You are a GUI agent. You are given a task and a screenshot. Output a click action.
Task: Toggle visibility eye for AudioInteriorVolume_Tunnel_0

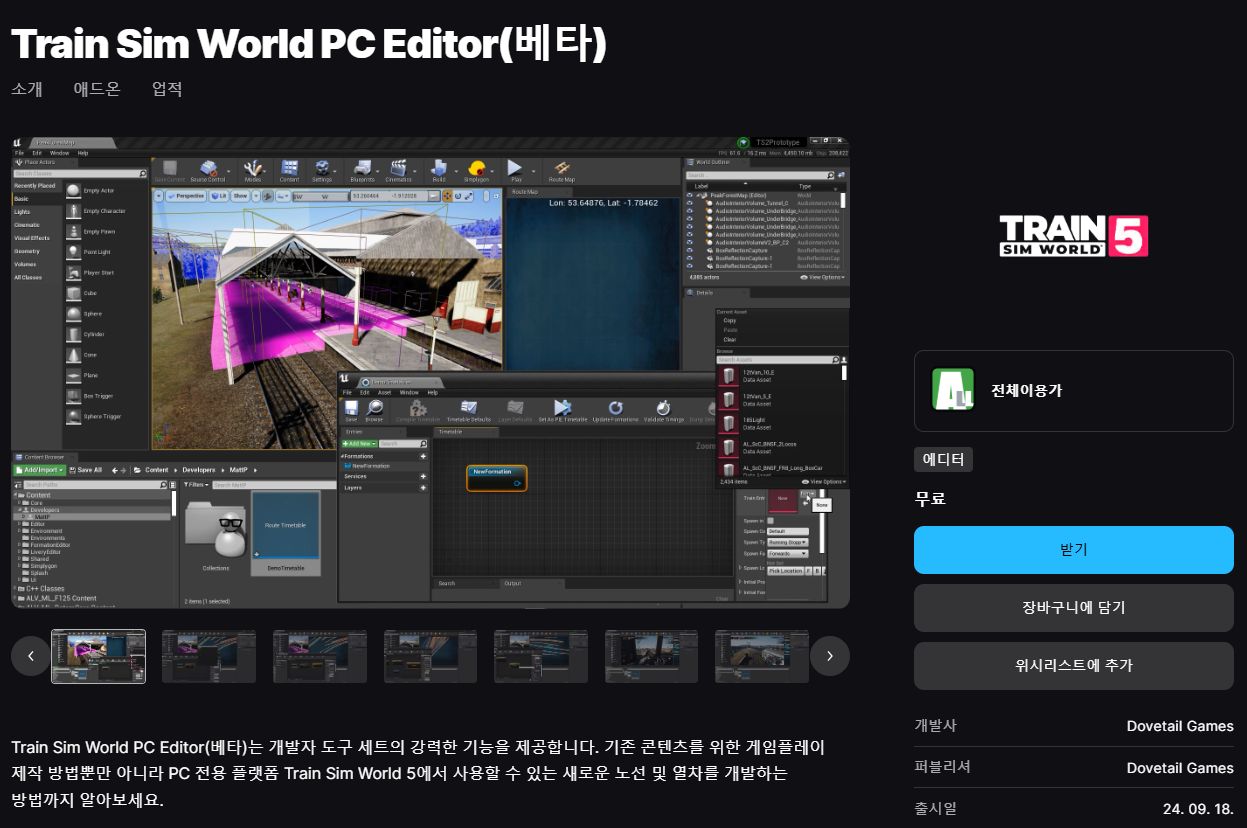[689, 203]
